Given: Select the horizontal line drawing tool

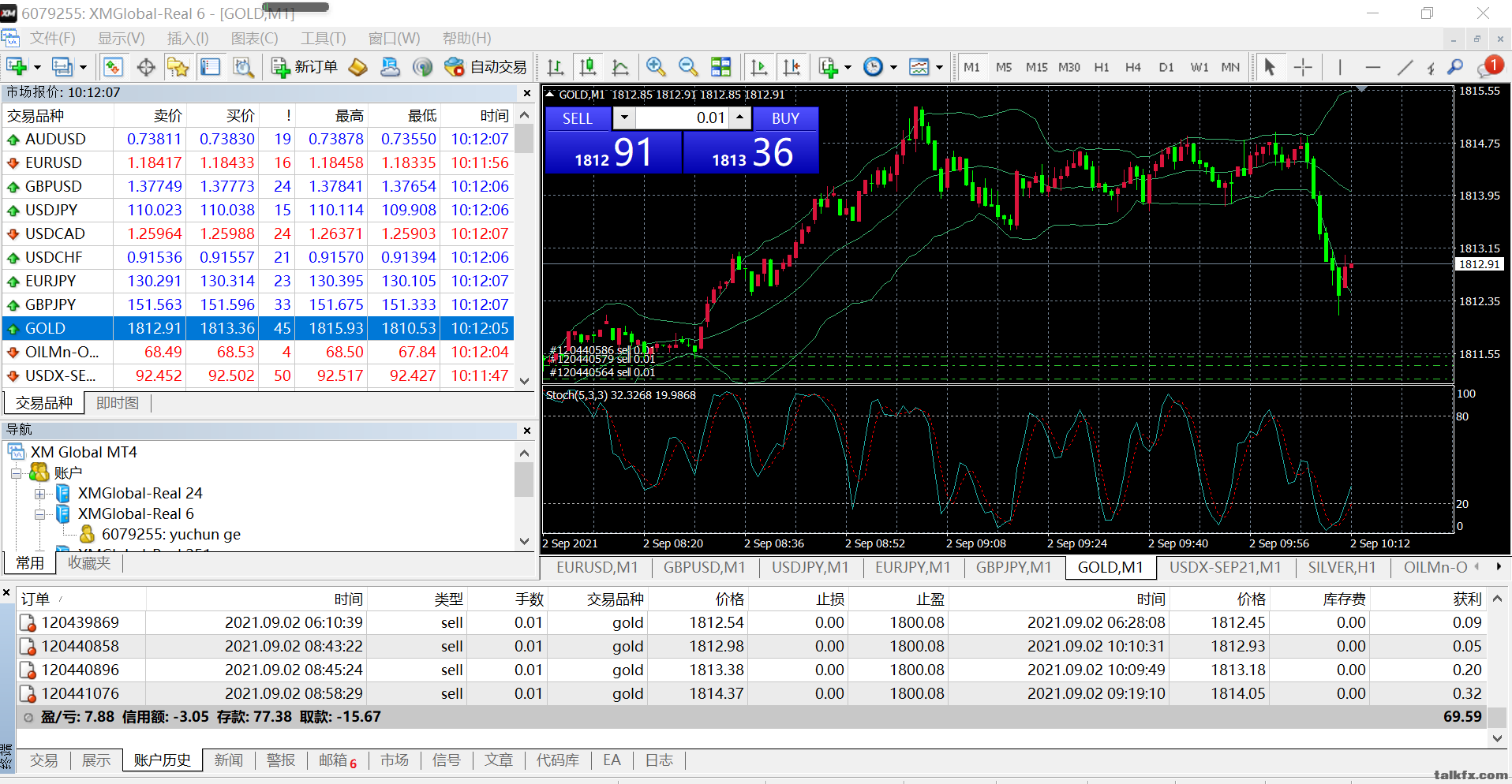Looking at the screenshot, I should 1373,67.
